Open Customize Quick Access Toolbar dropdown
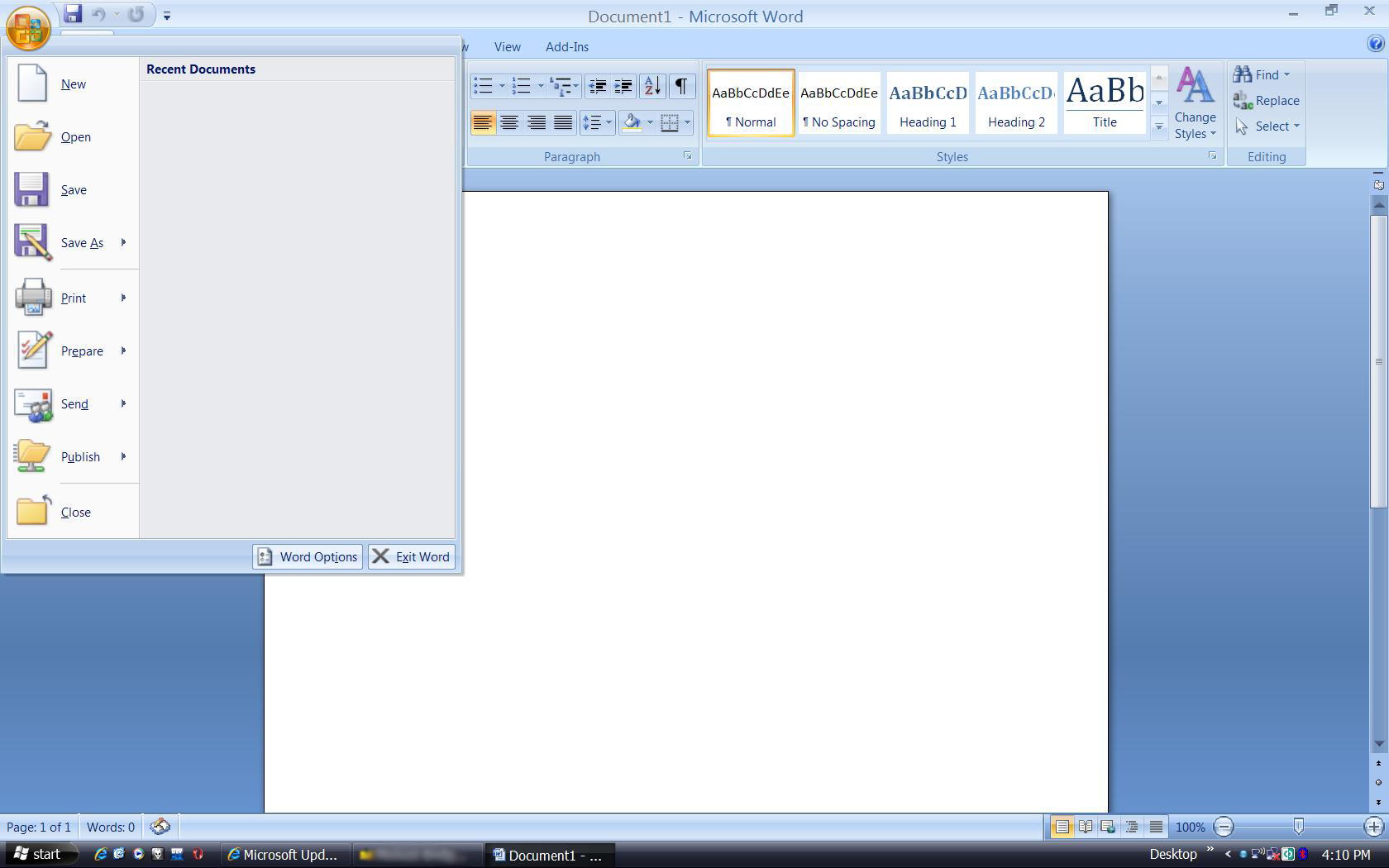Viewport: 1389px width, 868px height. pos(167,15)
